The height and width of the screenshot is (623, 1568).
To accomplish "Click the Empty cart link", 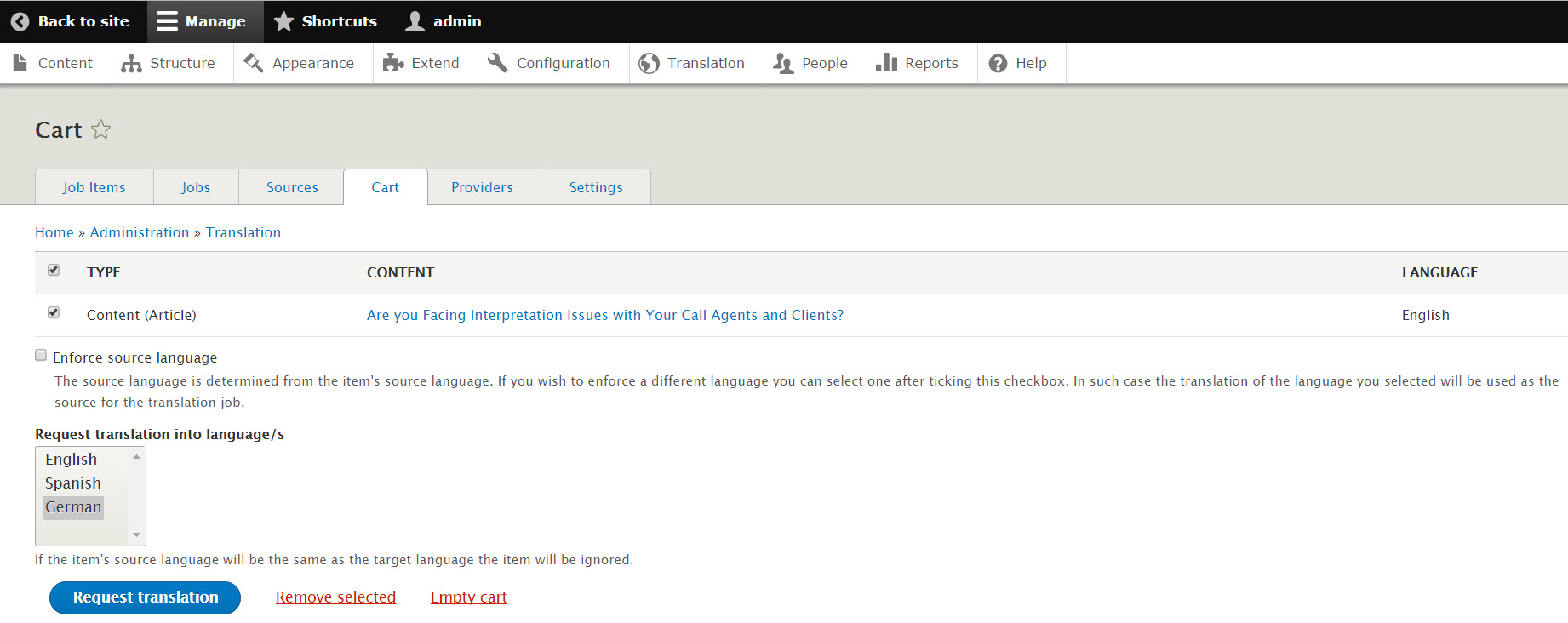I will [x=469, y=597].
